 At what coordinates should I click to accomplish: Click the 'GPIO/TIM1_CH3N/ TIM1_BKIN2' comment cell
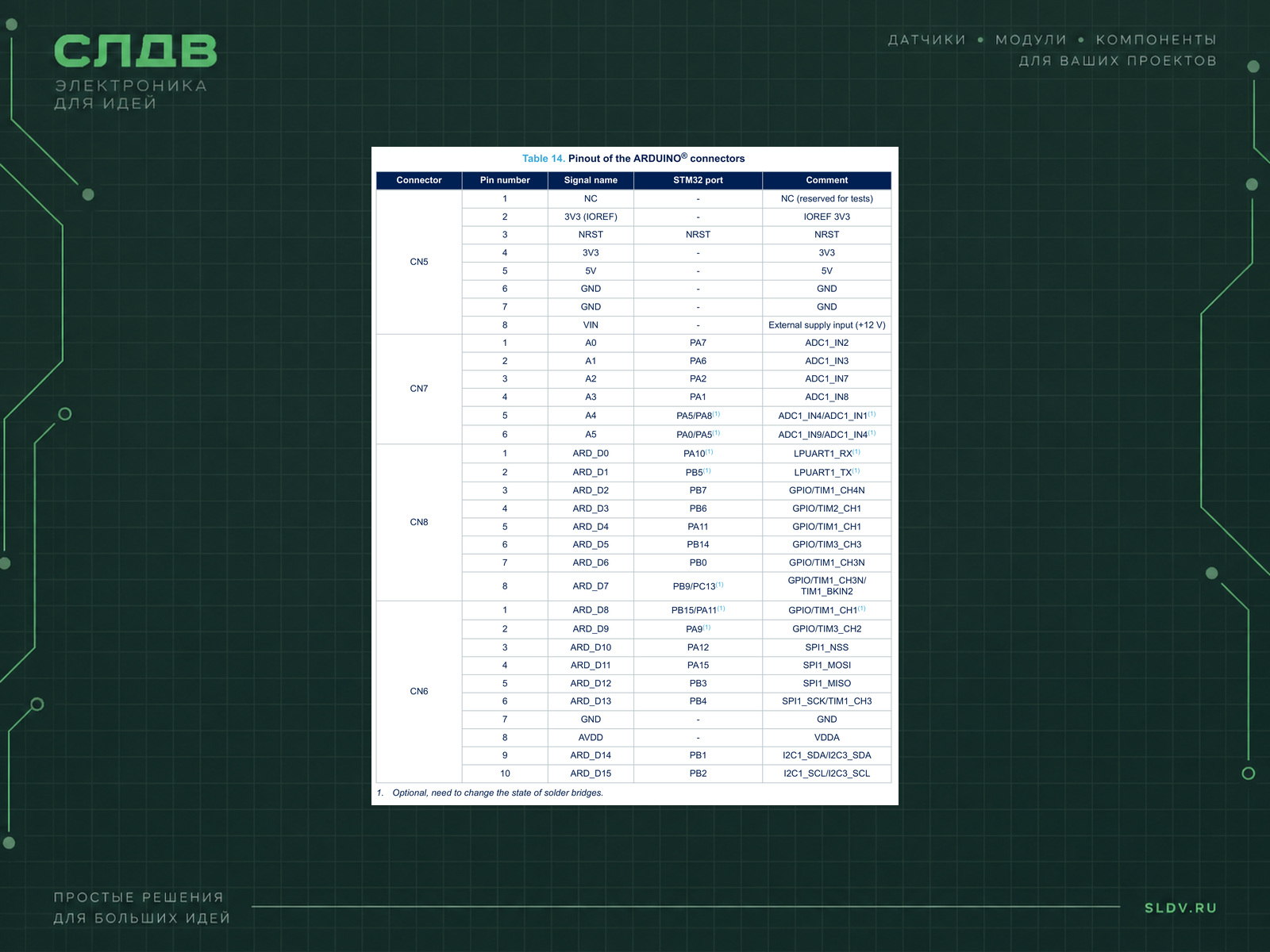pyautogui.click(x=827, y=586)
